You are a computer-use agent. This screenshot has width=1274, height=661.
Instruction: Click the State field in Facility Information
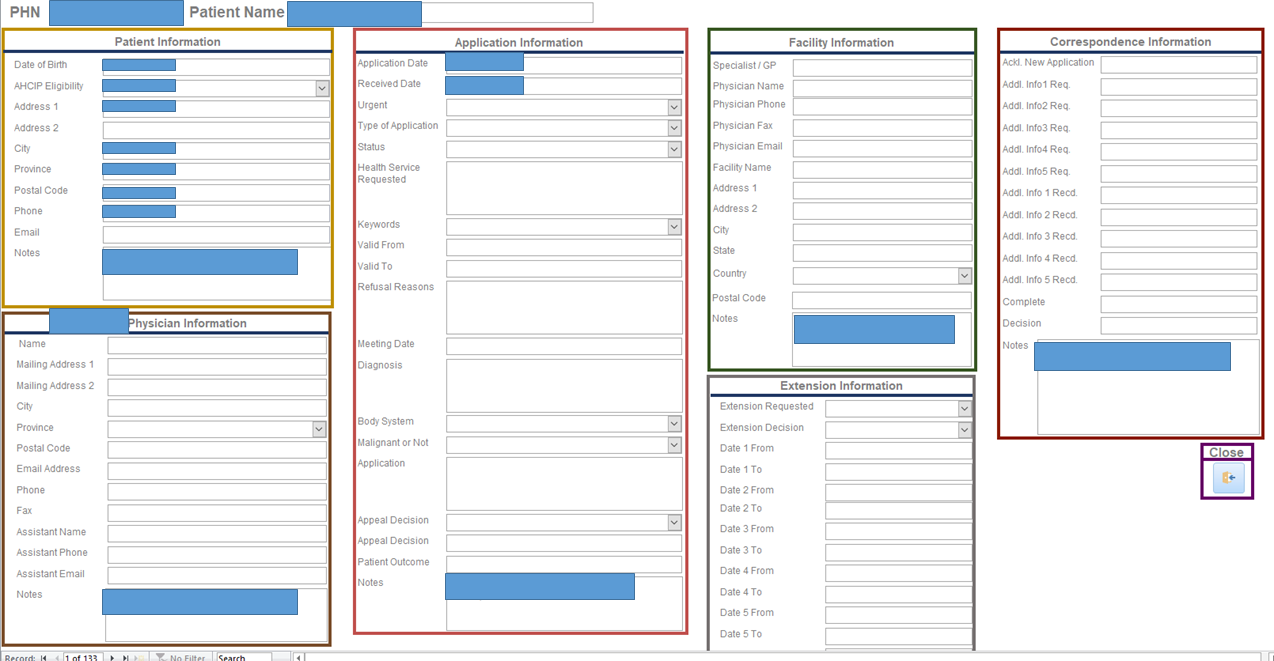click(x=882, y=253)
